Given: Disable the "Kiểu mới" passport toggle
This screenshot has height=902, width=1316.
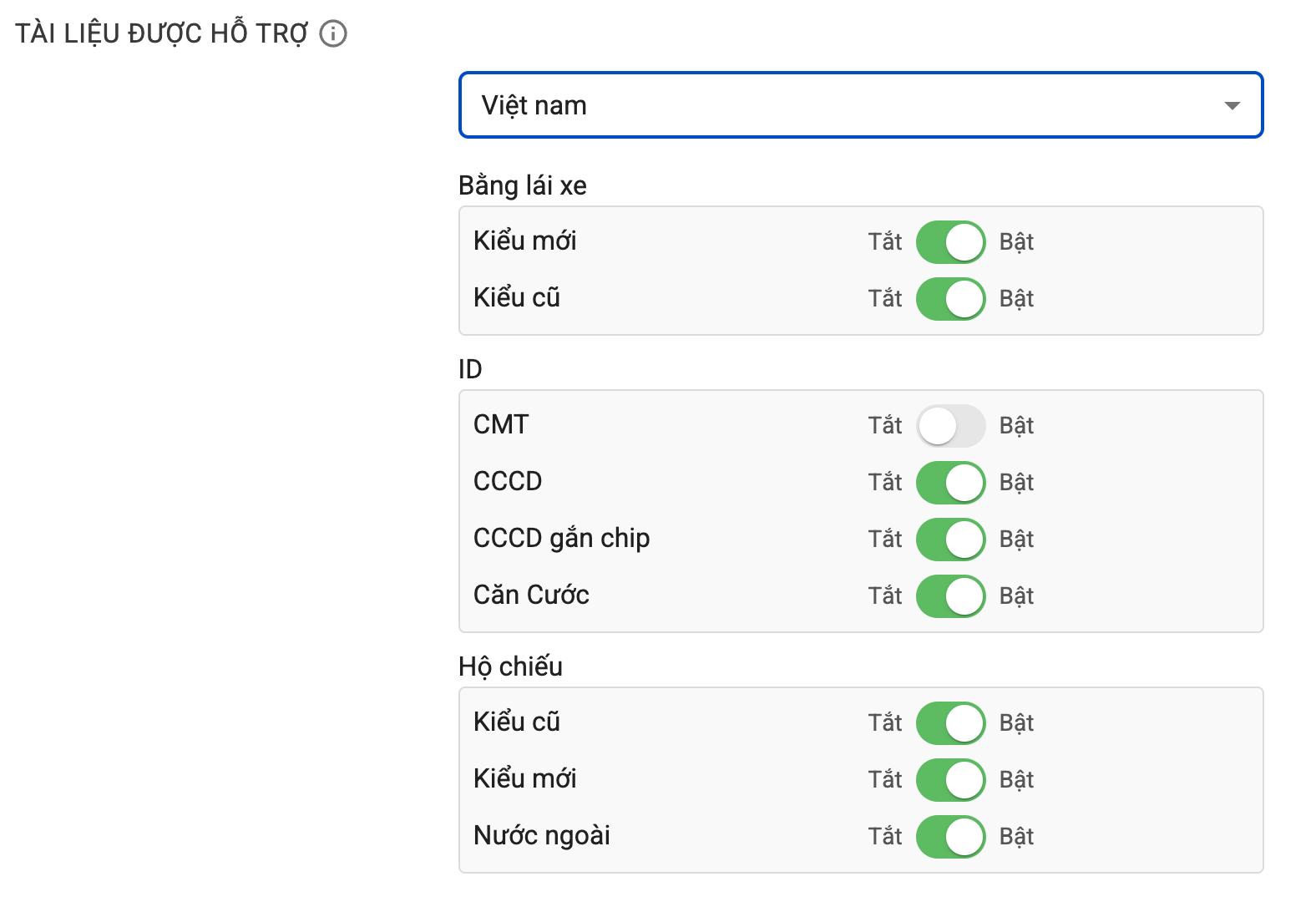Looking at the screenshot, I should [949, 779].
